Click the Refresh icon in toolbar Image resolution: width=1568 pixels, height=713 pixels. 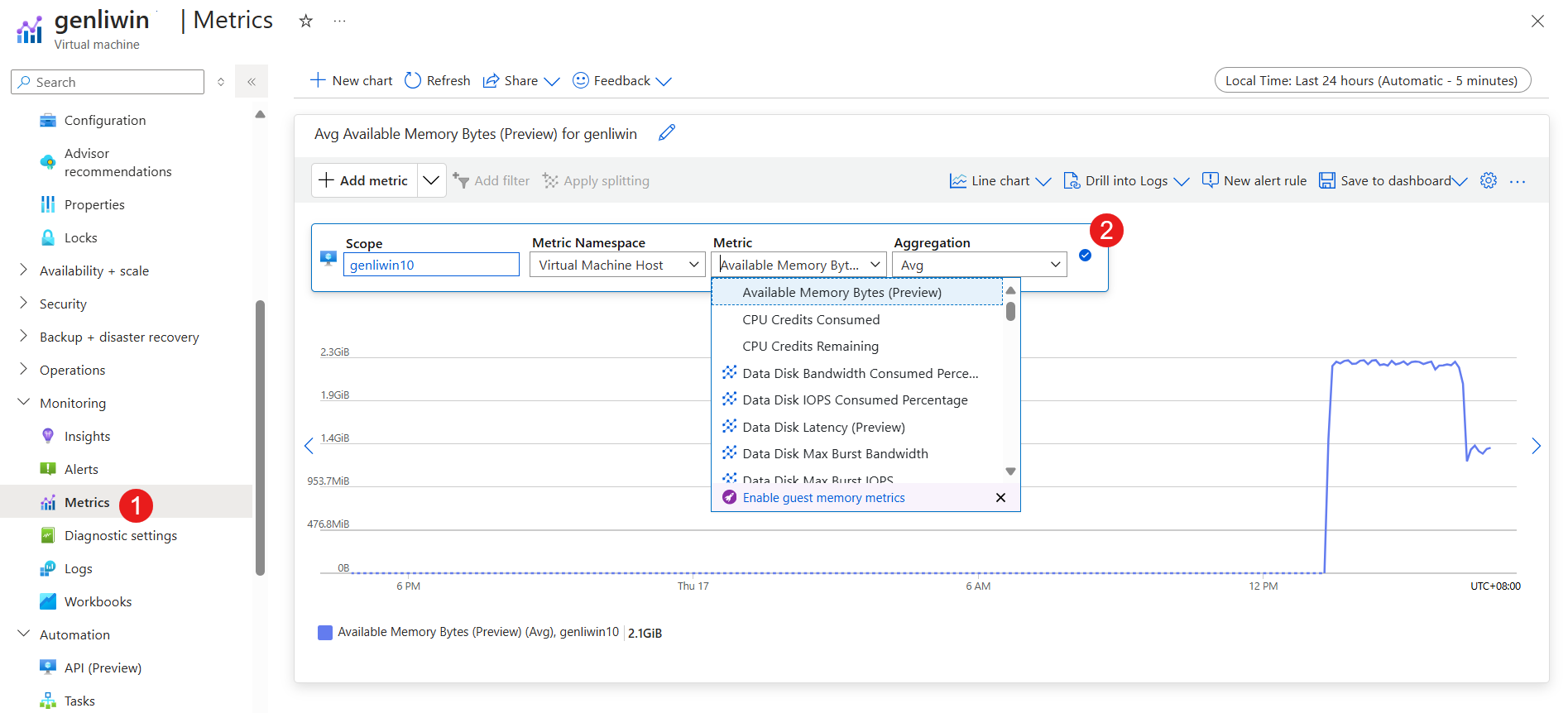point(413,81)
